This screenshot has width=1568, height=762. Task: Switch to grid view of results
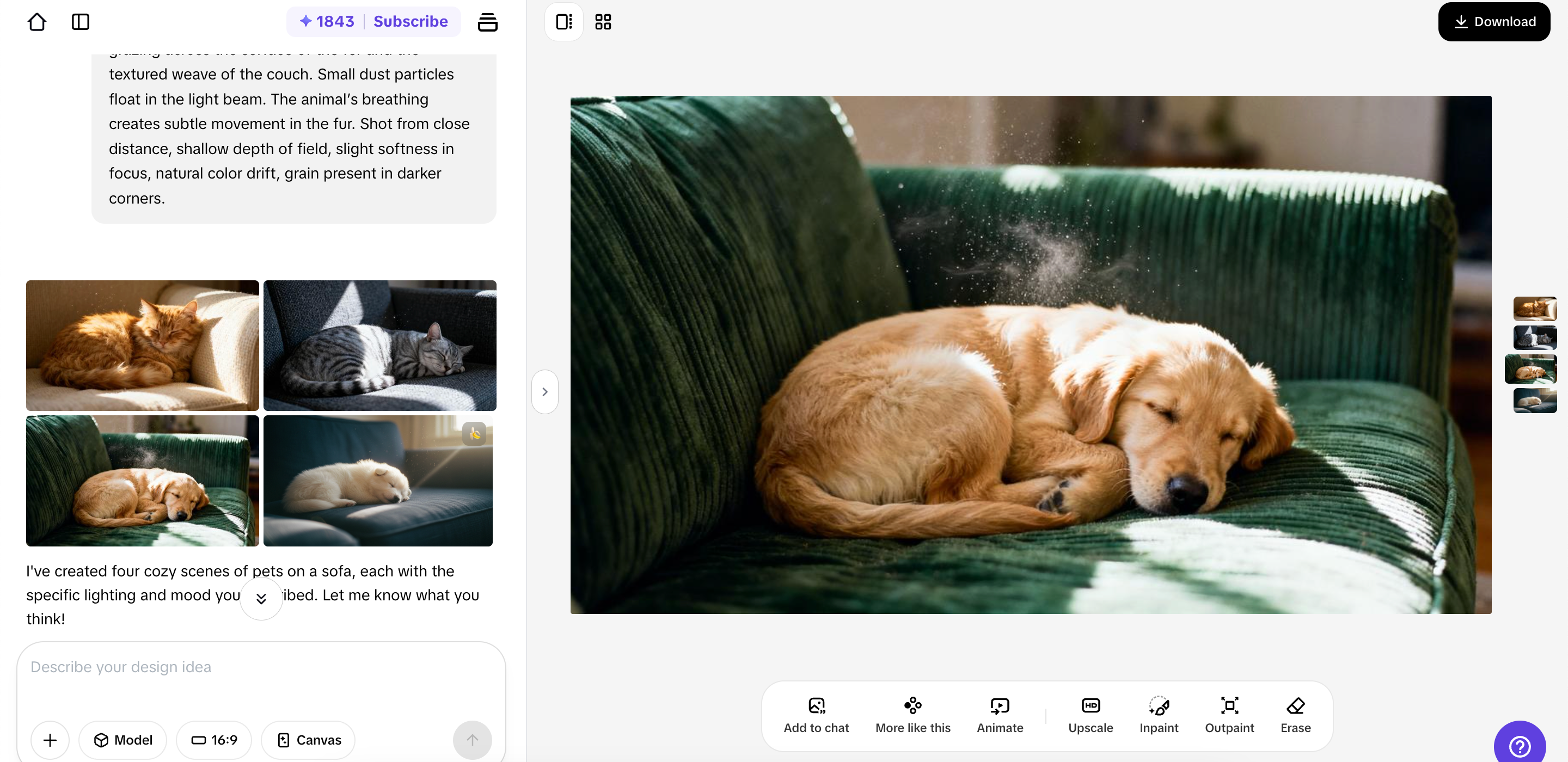pyautogui.click(x=603, y=21)
